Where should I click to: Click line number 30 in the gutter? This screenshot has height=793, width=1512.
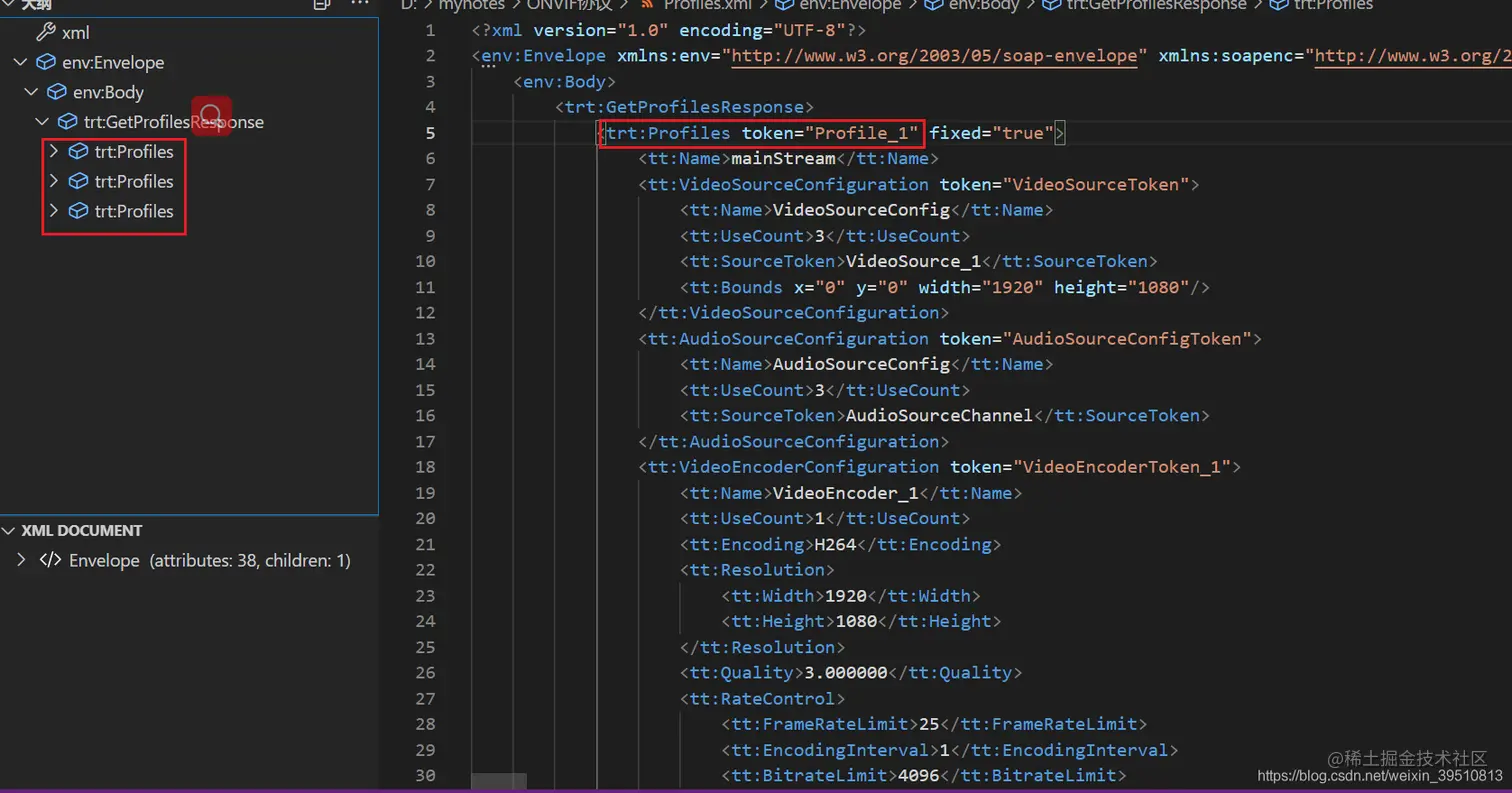tap(425, 775)
